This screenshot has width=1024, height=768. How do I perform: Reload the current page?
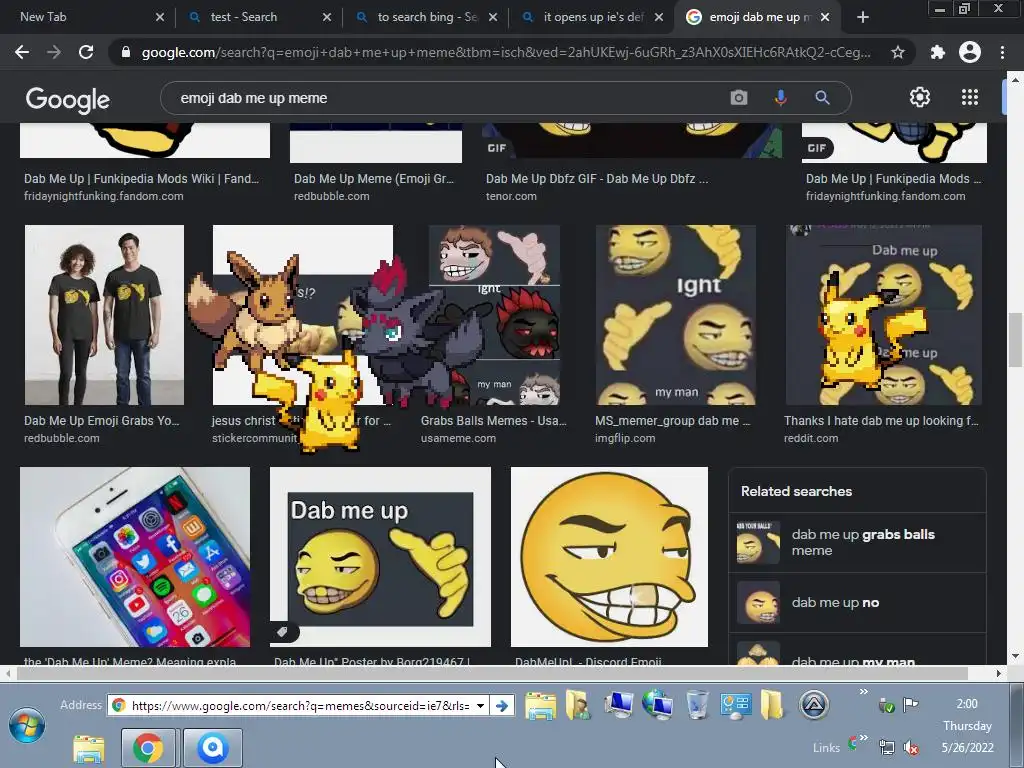(x=86, y=52)
